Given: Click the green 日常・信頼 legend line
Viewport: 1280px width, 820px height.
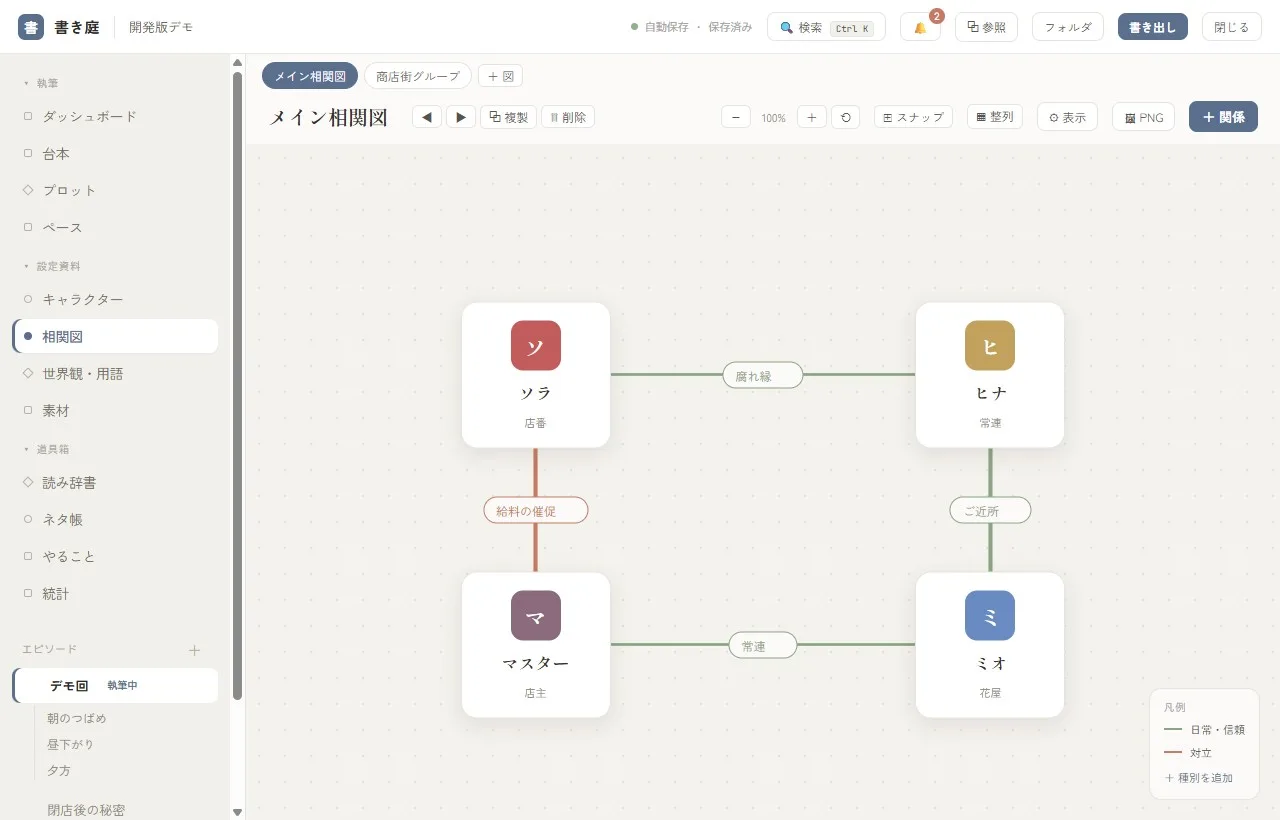Looking at the screenshot, I should 1174,730.
